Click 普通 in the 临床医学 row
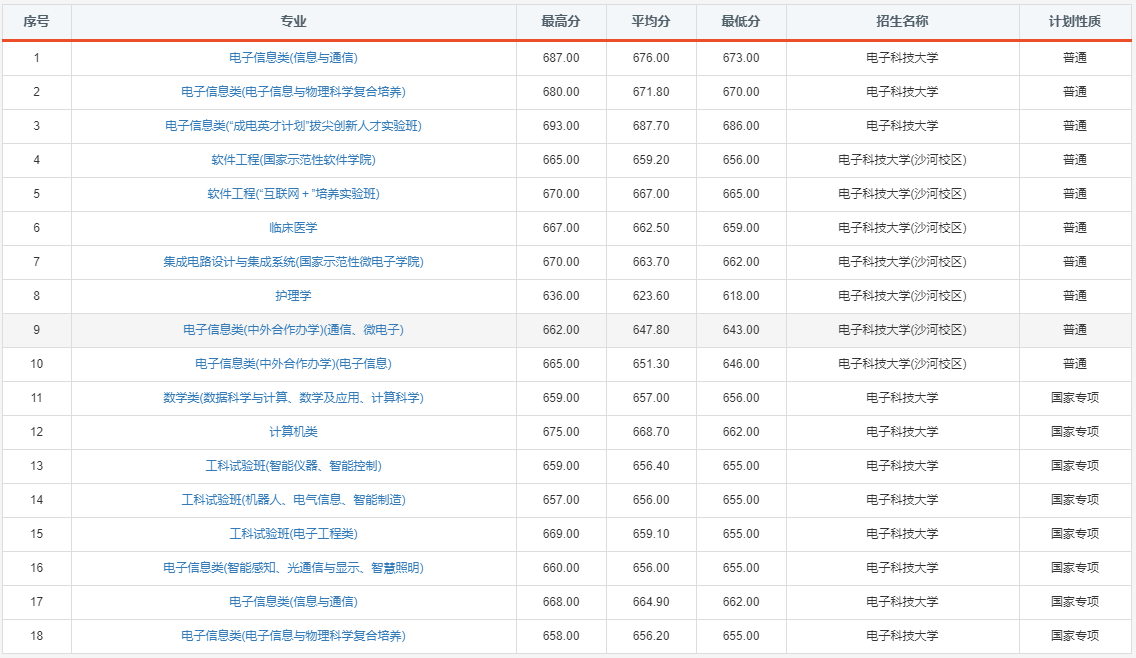The width and height of the screenshot is (1136, 658). pos(1074,228)
